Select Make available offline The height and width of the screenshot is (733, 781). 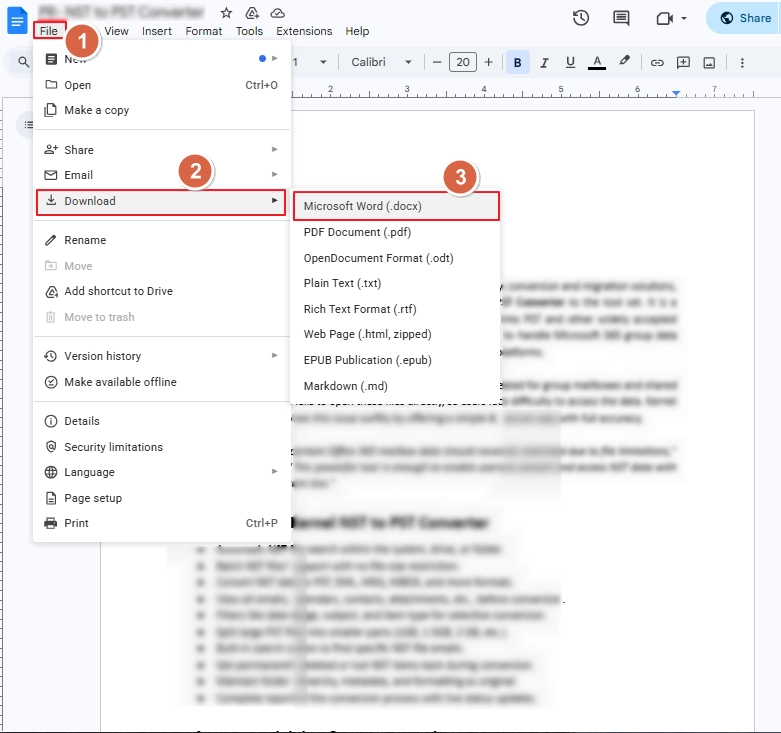(162, 382)
